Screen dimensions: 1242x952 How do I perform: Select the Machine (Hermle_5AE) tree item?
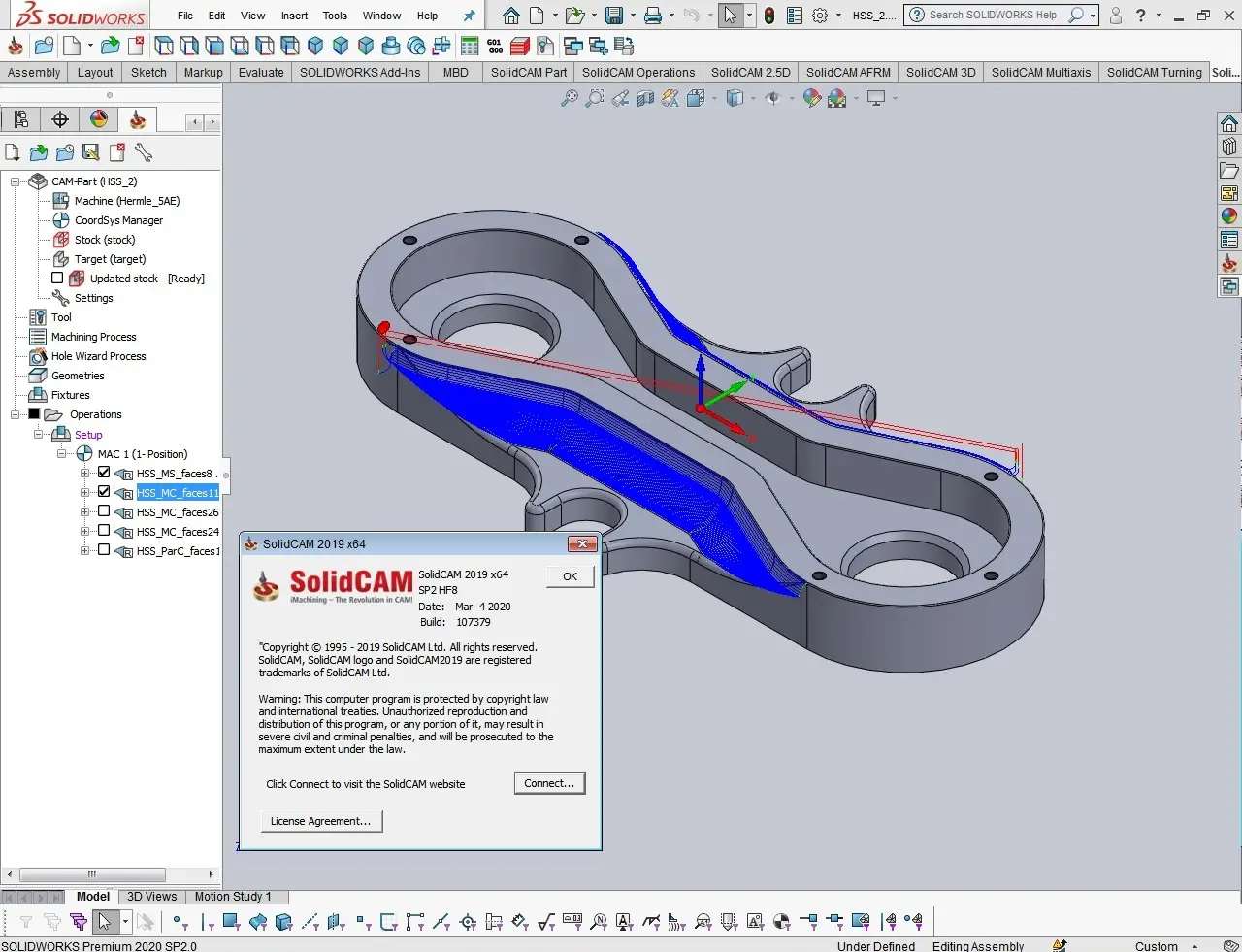(127, 201)
